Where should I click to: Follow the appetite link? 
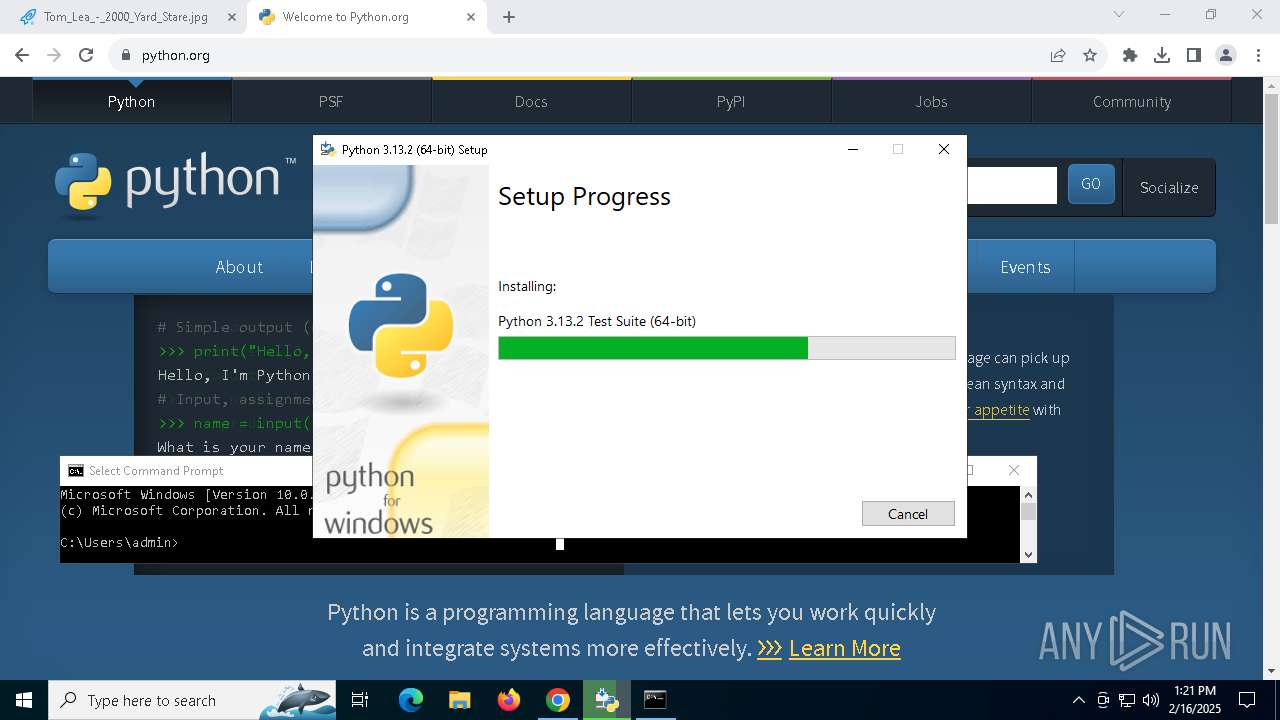[x=1001, y=409]
